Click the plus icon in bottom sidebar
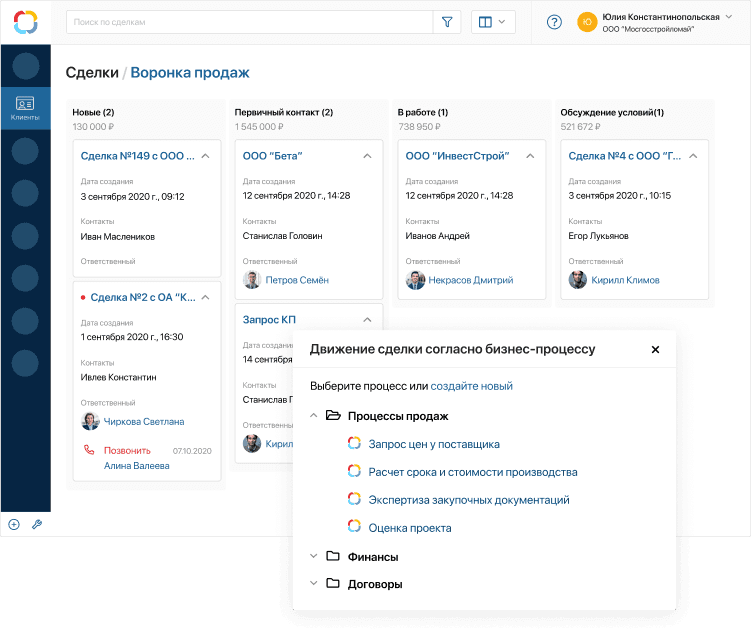 tap(14, 524)
